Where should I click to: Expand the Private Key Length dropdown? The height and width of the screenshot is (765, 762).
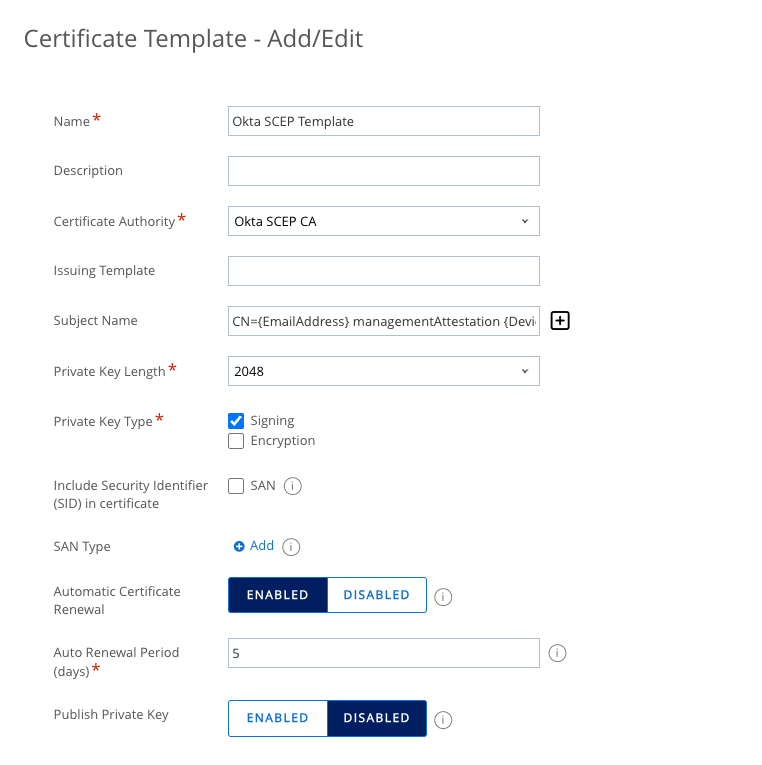pyautogui.click(x=384, y=371)
